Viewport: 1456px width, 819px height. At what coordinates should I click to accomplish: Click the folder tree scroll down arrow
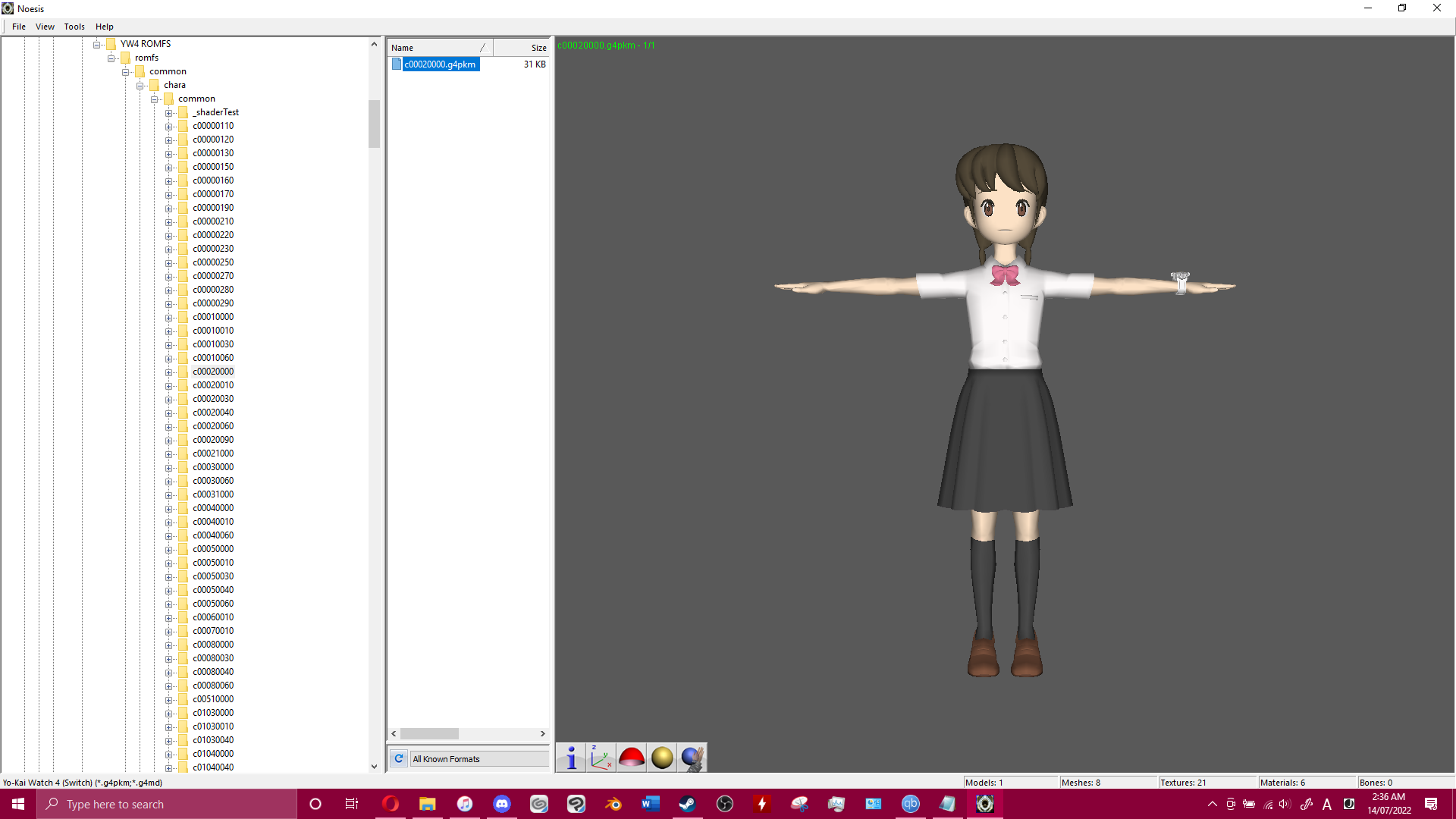coord(374,767)
